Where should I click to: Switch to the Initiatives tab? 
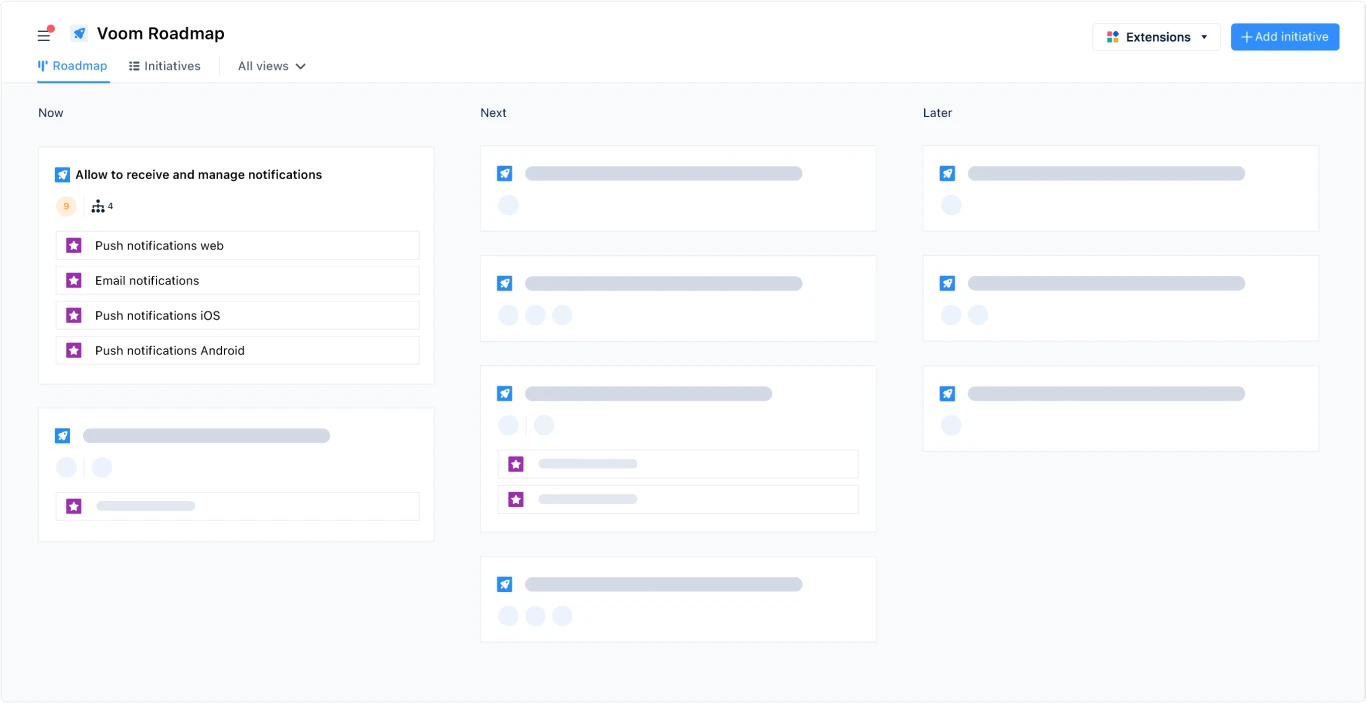point(172,66)
